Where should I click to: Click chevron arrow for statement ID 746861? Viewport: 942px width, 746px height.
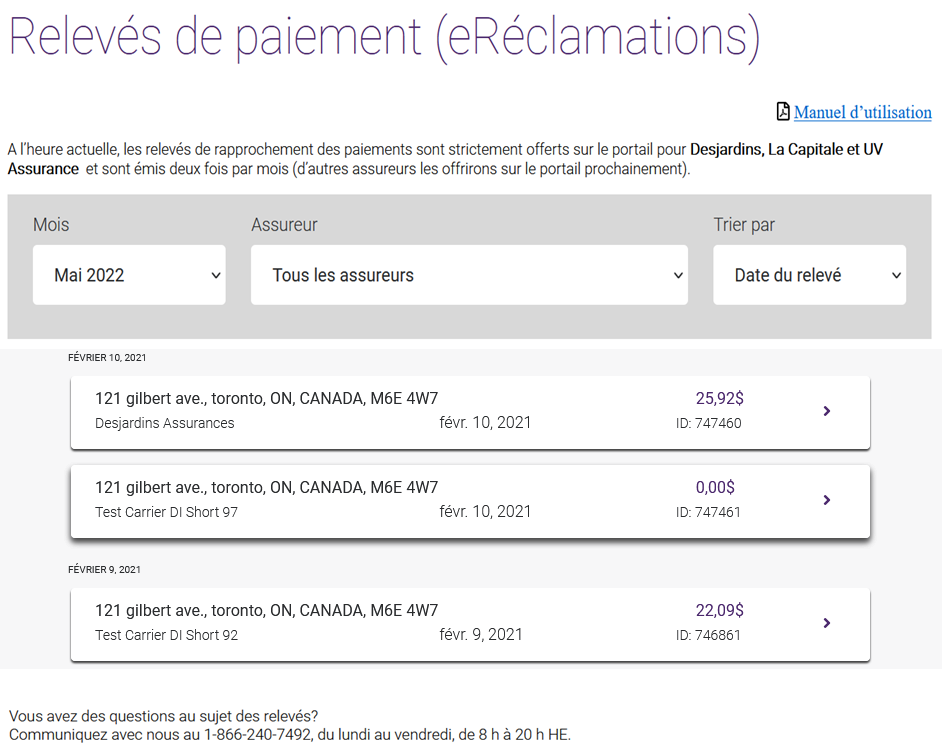[x=827, y=623]
